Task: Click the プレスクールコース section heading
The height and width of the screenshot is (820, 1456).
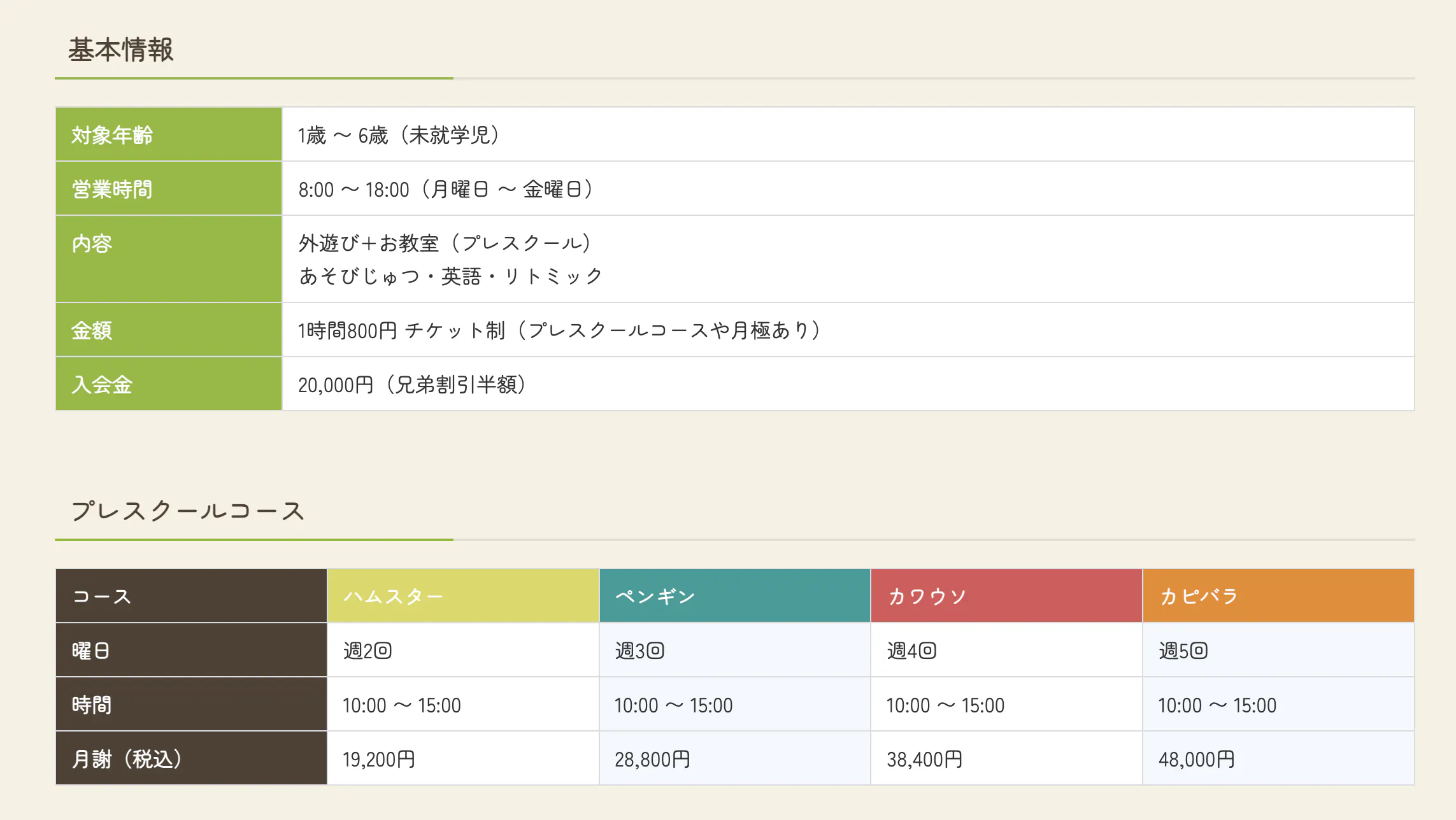Action: [188, 511]
